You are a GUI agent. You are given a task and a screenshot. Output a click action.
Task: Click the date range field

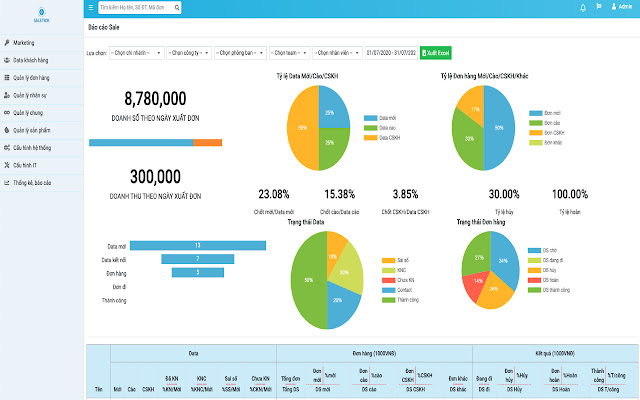391,53
